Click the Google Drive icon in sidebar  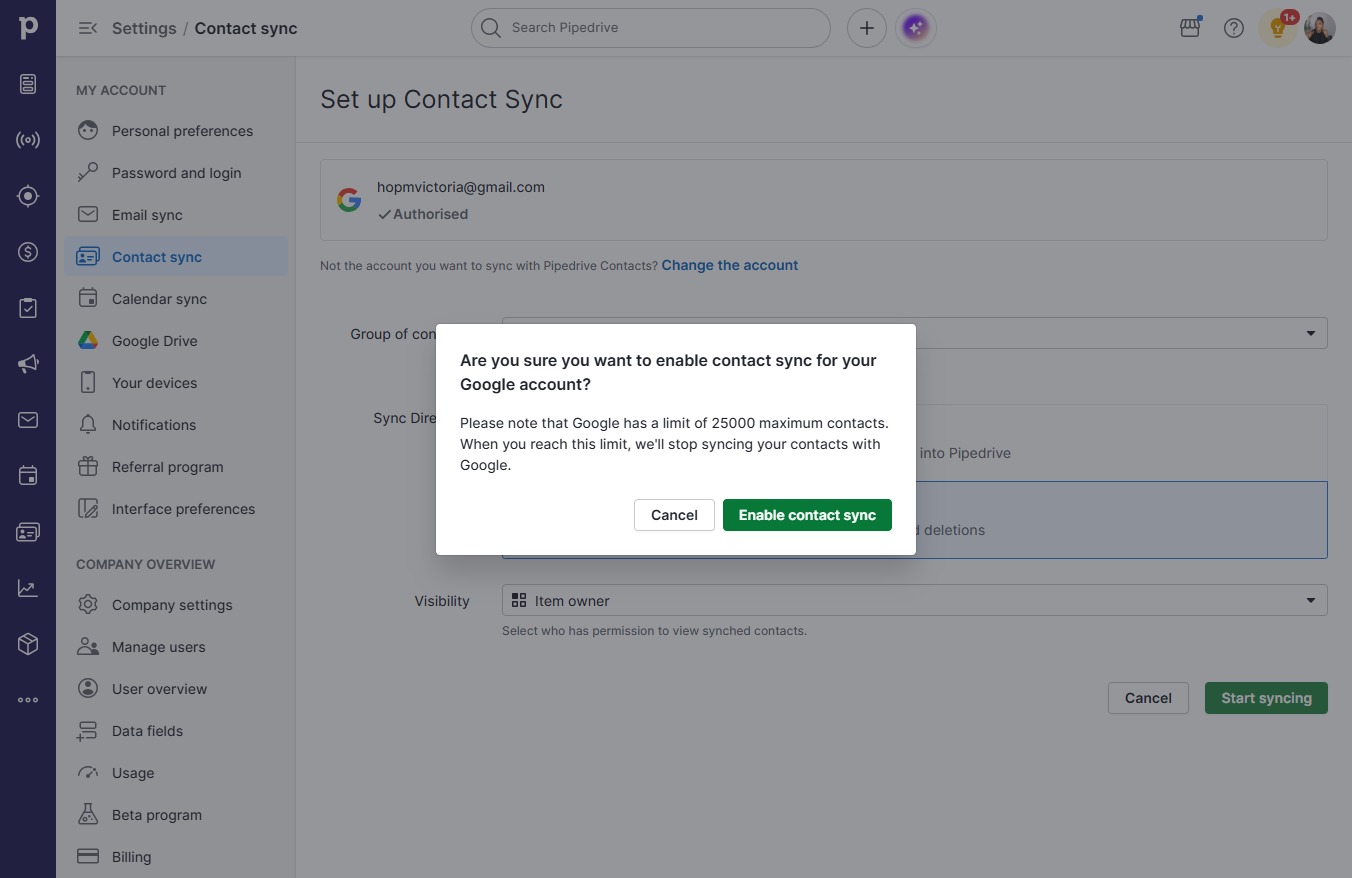[88, 341]
